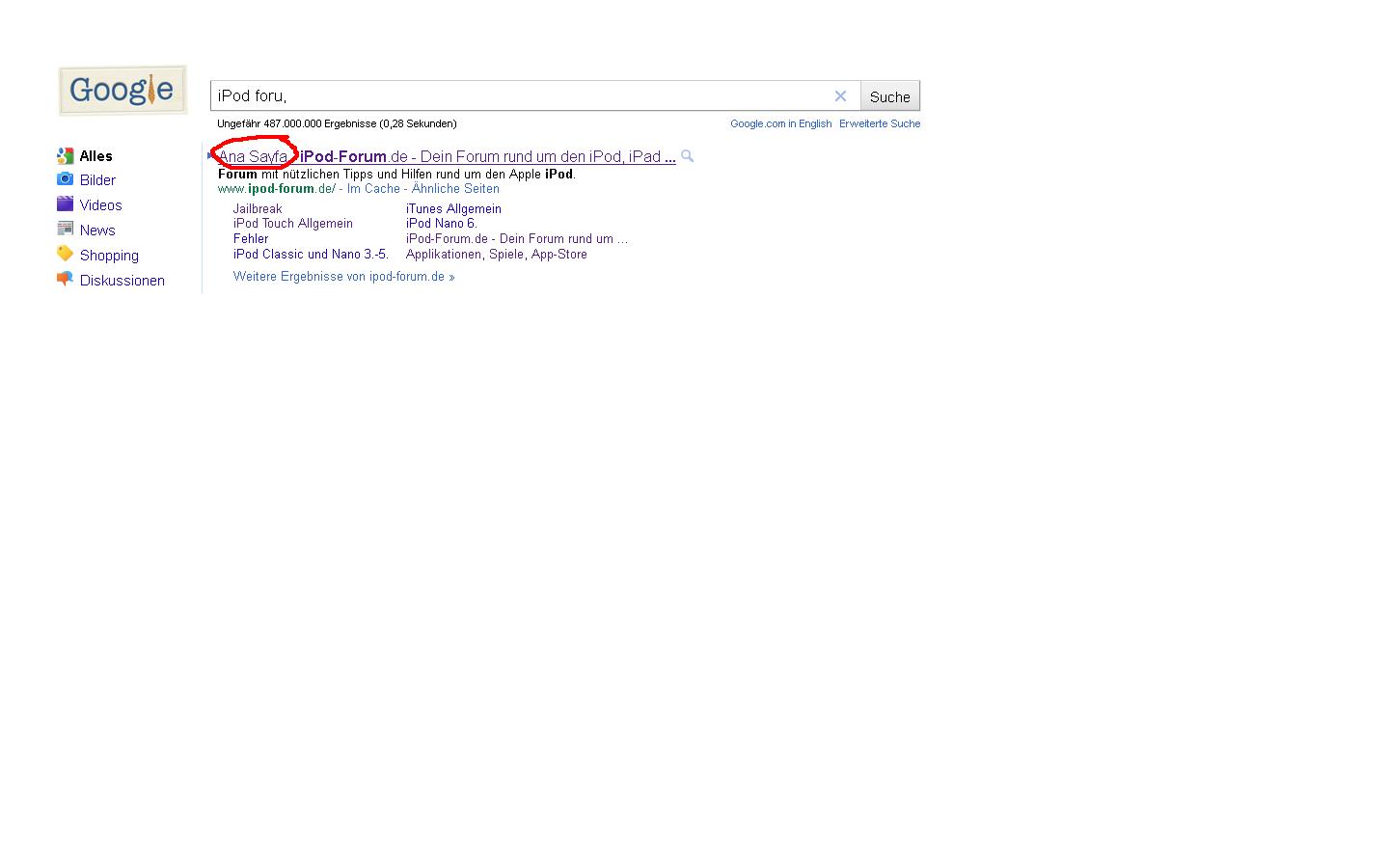Click the Suche button
The width and height of the screenshot is (1389, 868).
coord(889,96)
